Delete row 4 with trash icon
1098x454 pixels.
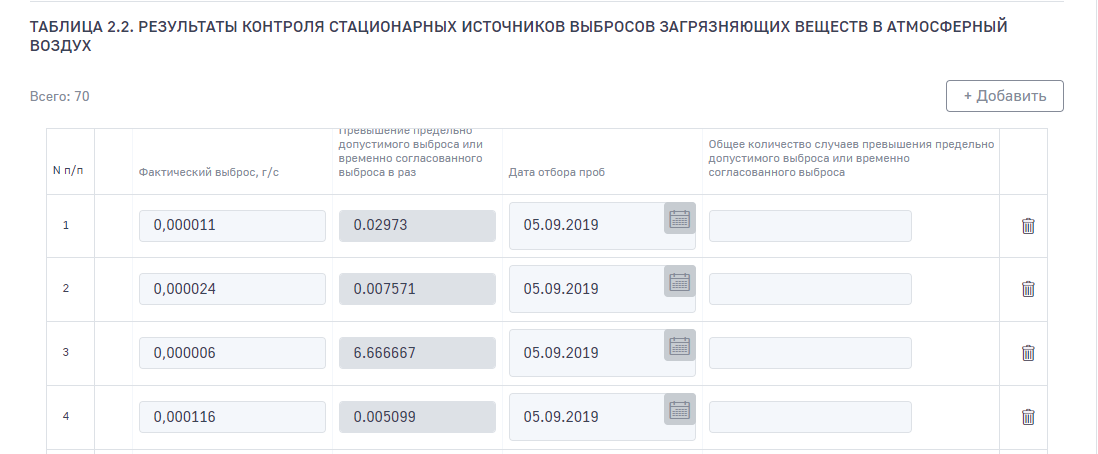tap(1027, 417)
